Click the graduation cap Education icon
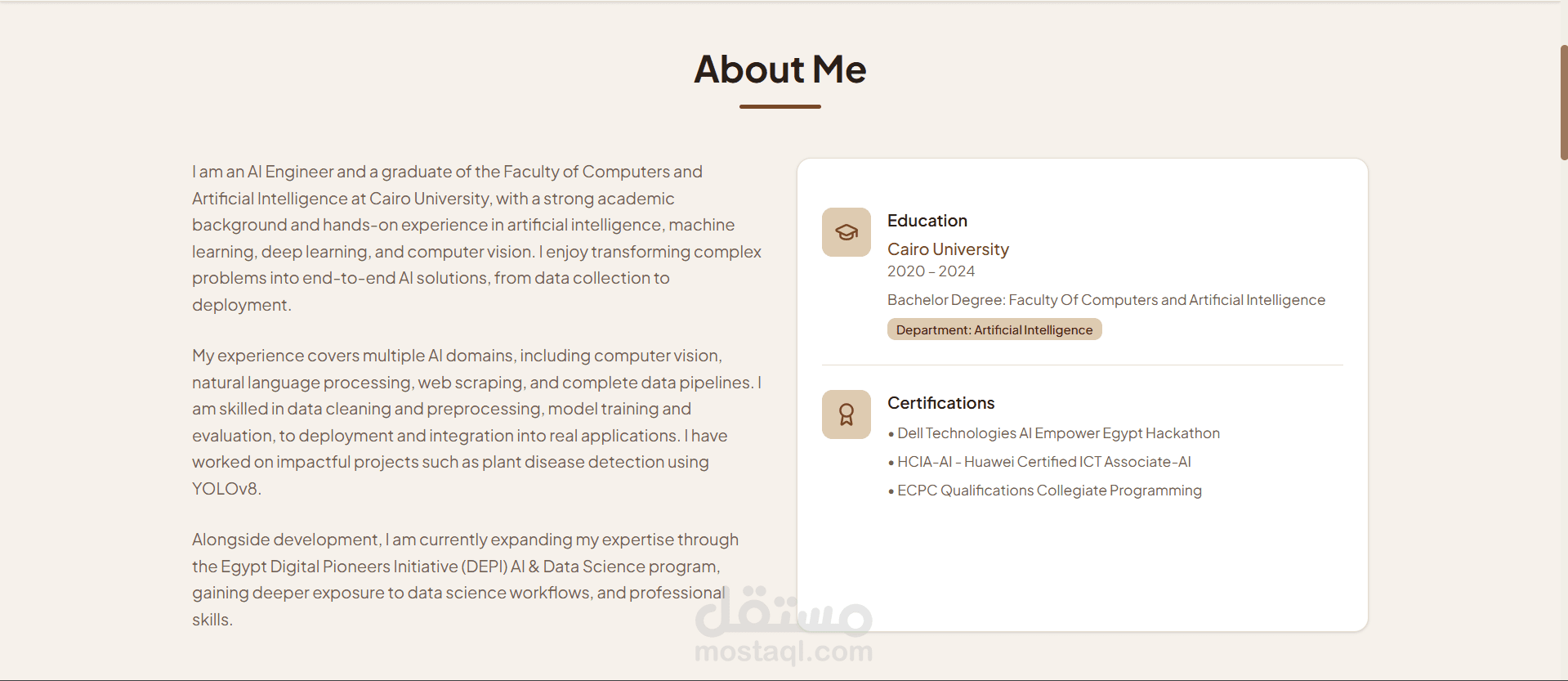Screen dimensions: 1568x681 pyautogui.click(x=846, y=232)
